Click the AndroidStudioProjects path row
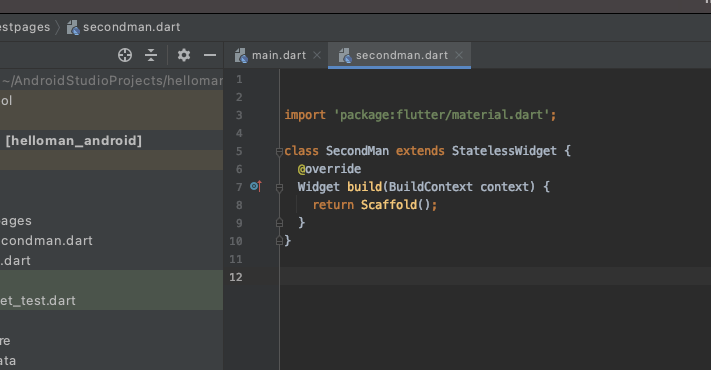This screenshot has width=711, height=370. point(111,80)
